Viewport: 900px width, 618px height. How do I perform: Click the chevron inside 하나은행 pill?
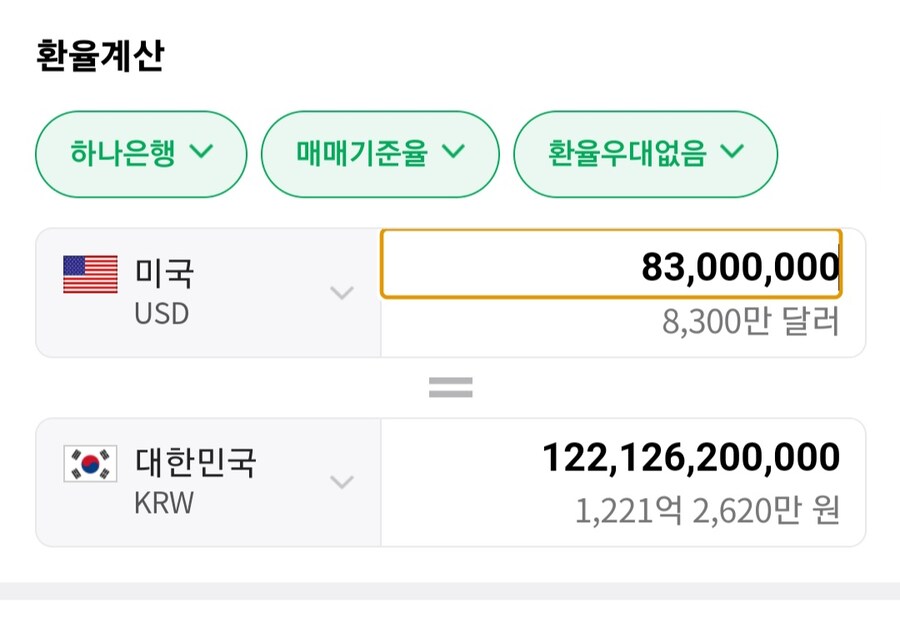(x=201, y=153)
